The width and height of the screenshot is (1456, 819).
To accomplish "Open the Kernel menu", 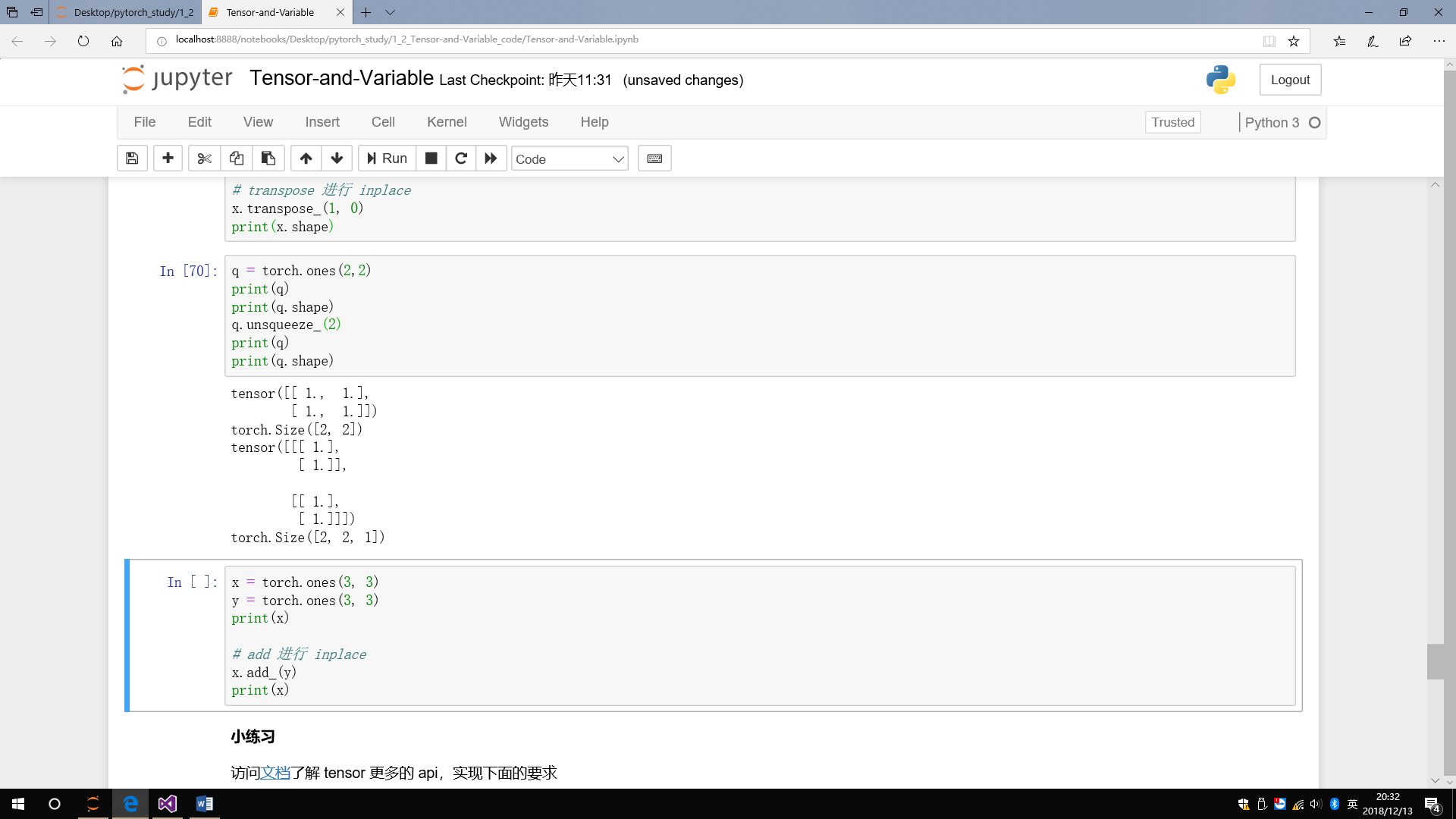I will pos(447,122).
